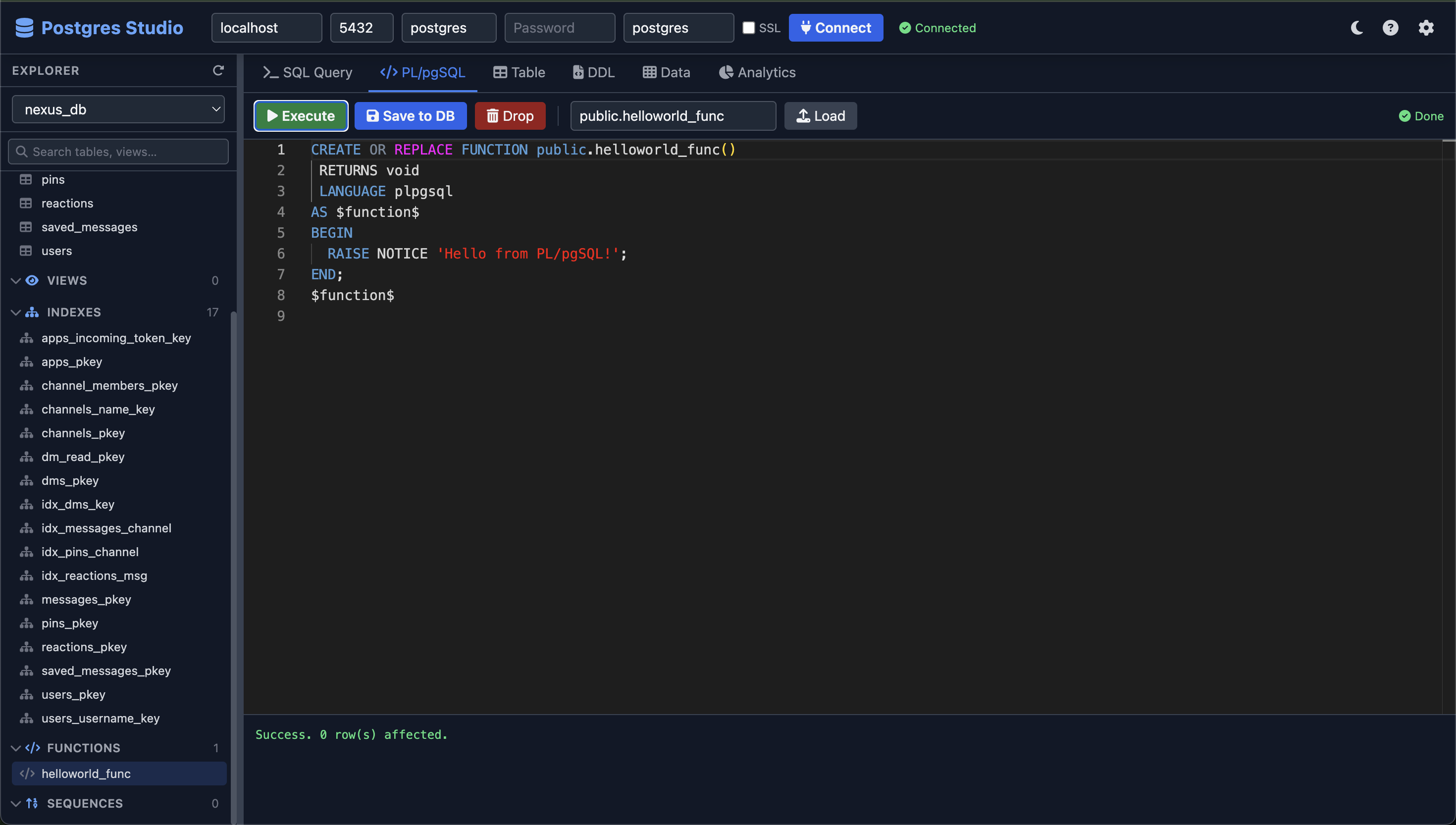
Task: Click the Execute button
Action: [301, 116]
